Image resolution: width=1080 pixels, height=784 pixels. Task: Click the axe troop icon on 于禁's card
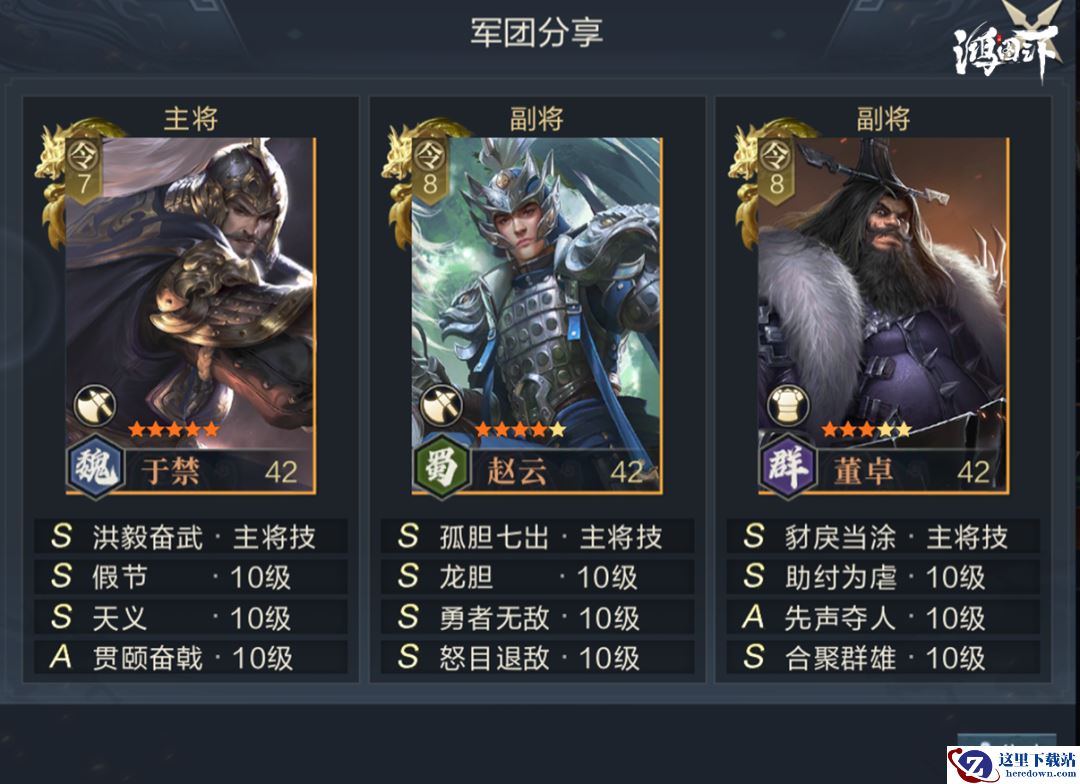tap(95, 405)
